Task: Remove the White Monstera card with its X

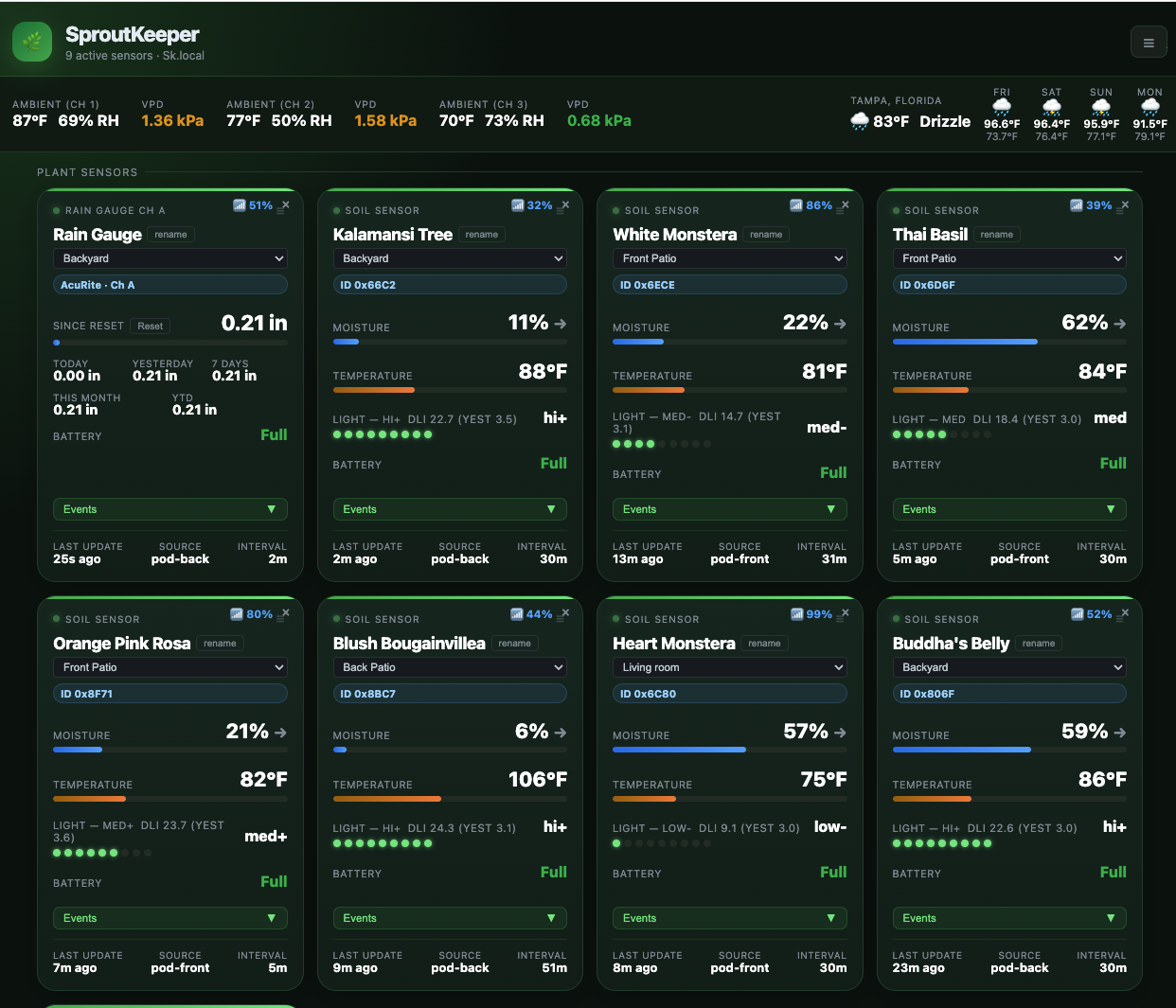Action: coord(846,204)
